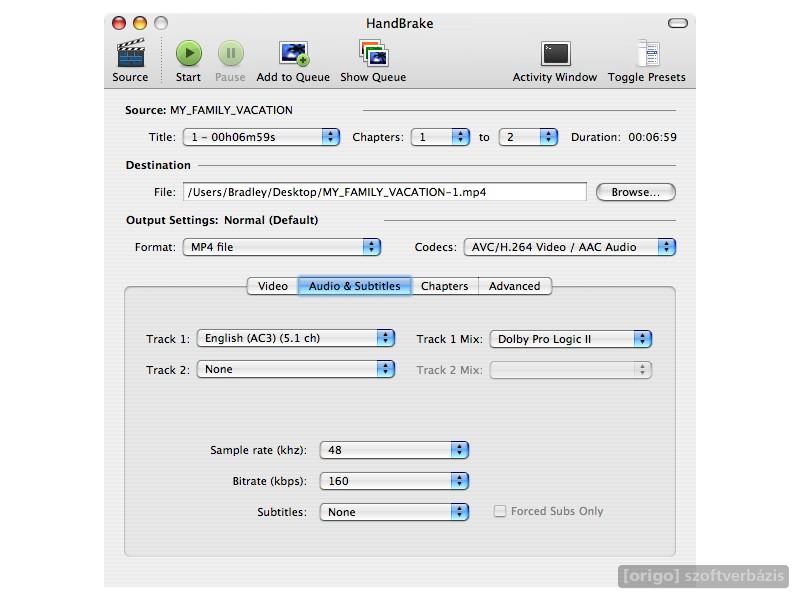Open the Activity Window icon
Screen dimensions: 800x600
555,54
